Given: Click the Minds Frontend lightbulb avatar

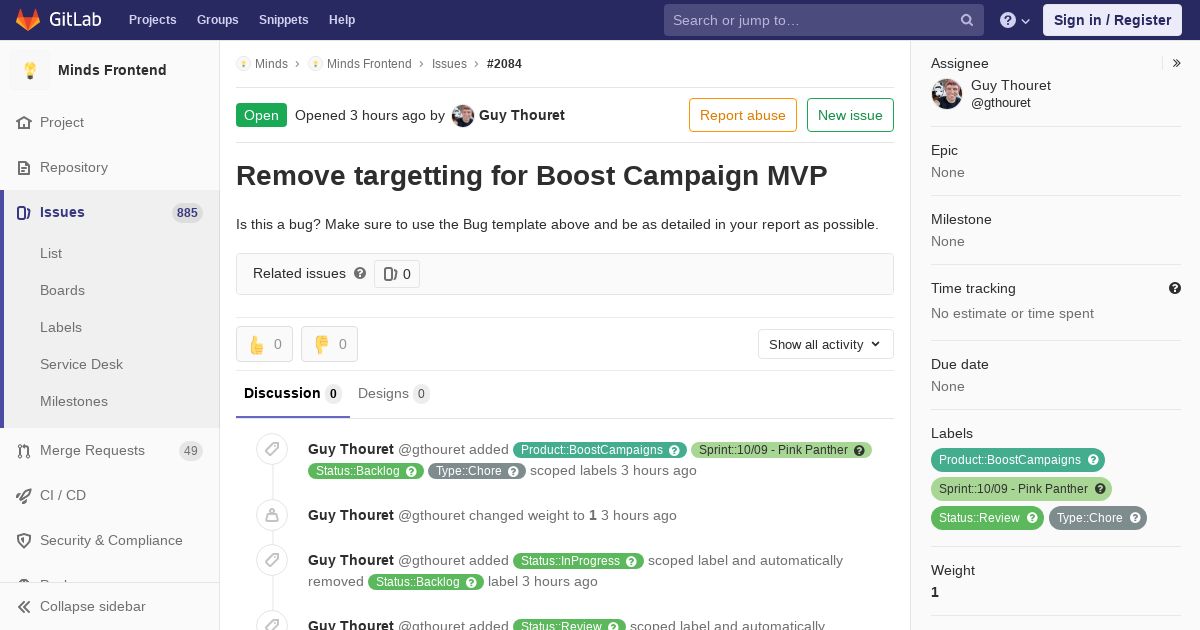Looking at the screenshot, I should 30,70.
